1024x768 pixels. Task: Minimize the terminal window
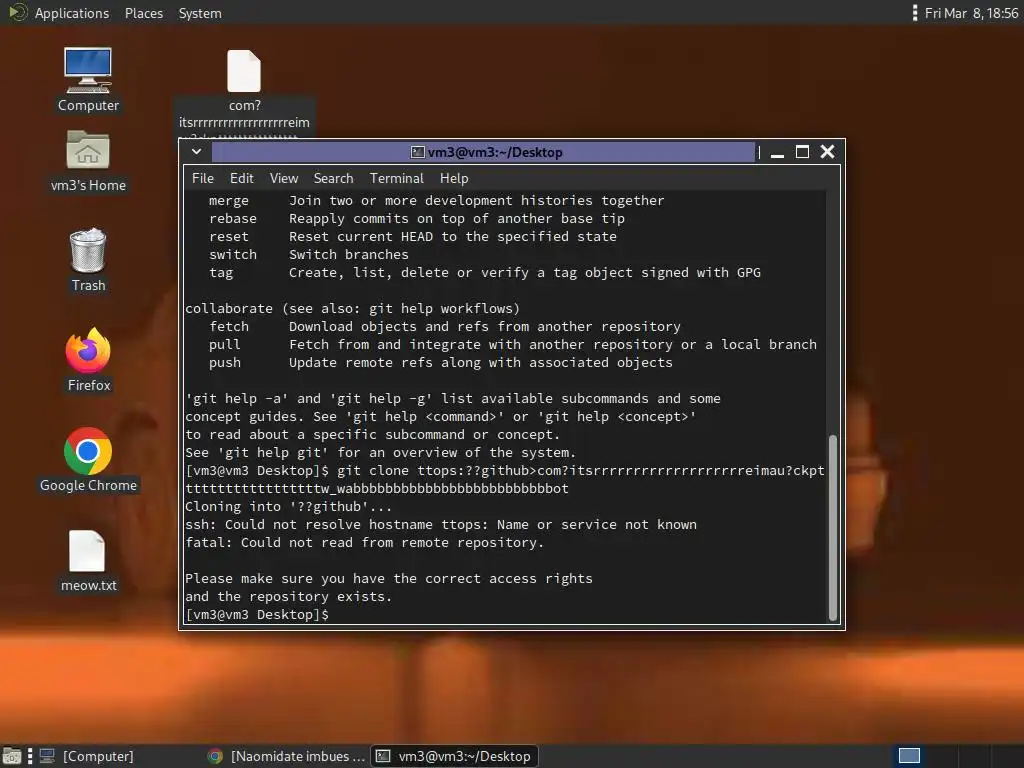777,153
